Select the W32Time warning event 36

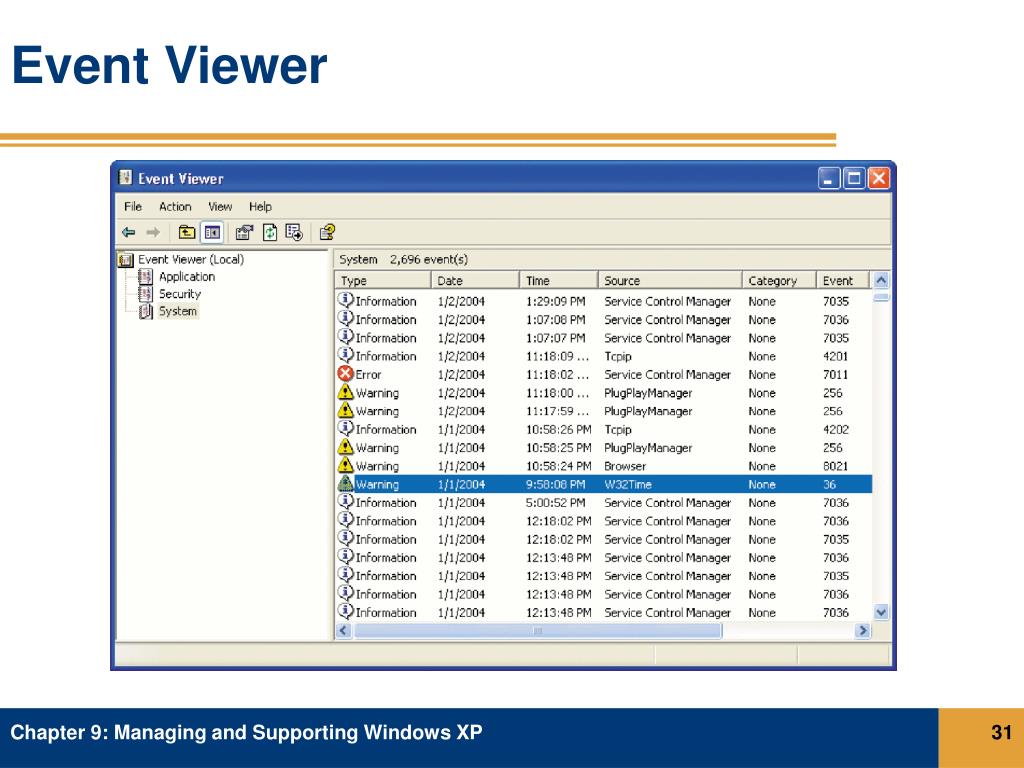(603, 484)
